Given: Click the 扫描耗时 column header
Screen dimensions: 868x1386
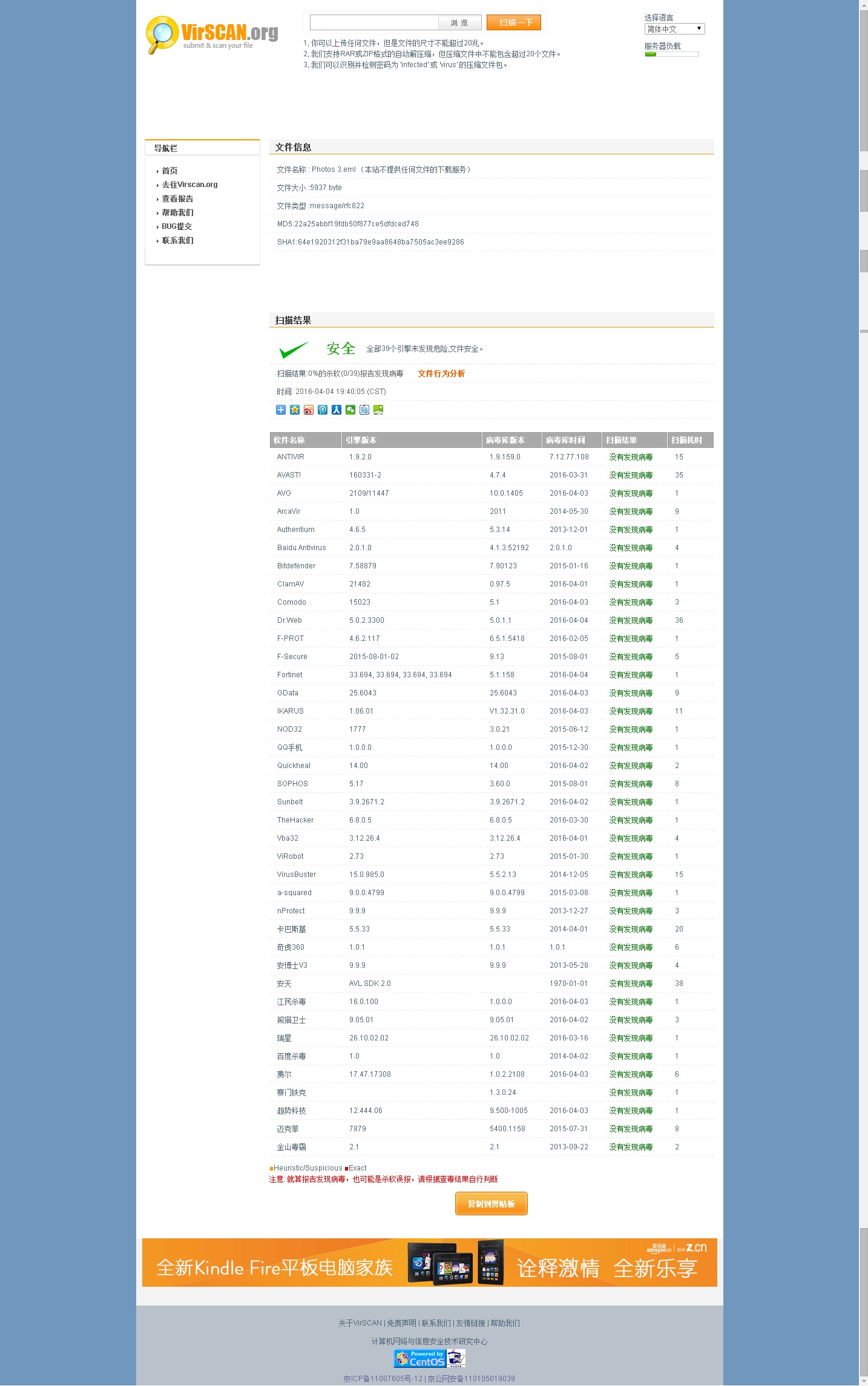Looking at the screenshot, I should click(691, 440).
